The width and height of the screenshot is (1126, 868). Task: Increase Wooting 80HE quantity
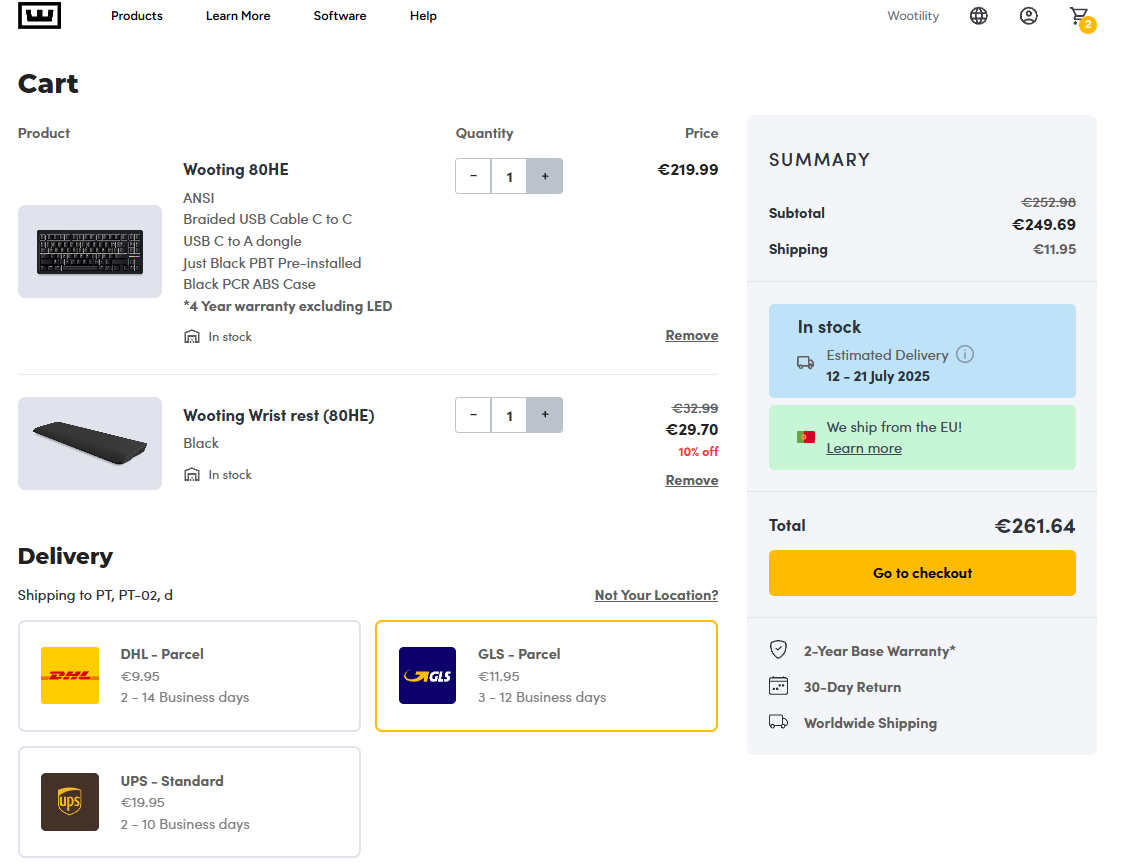click(545, 176)
